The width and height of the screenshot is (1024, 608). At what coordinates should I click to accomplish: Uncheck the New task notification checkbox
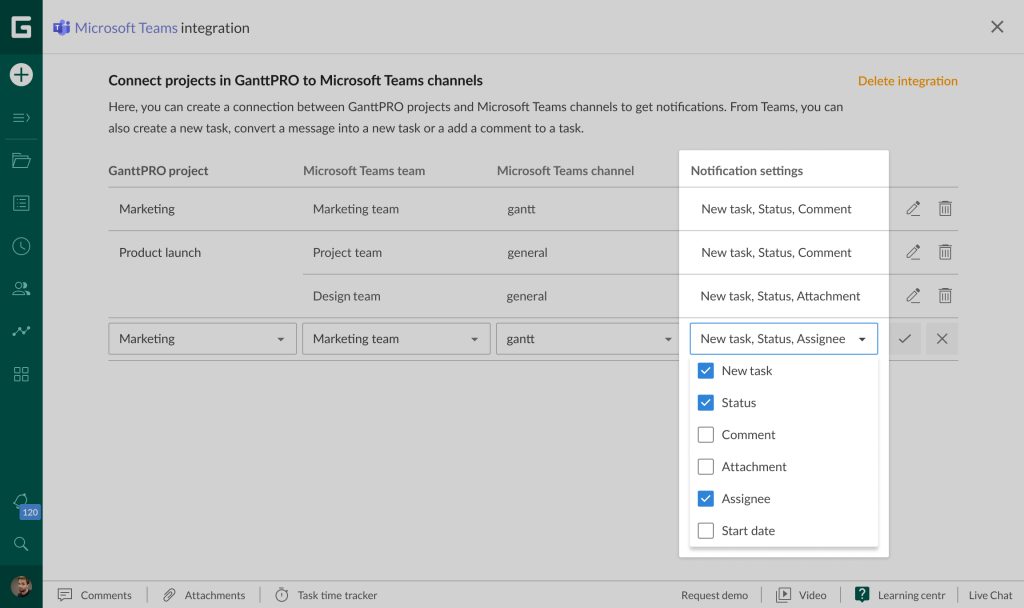706,371
